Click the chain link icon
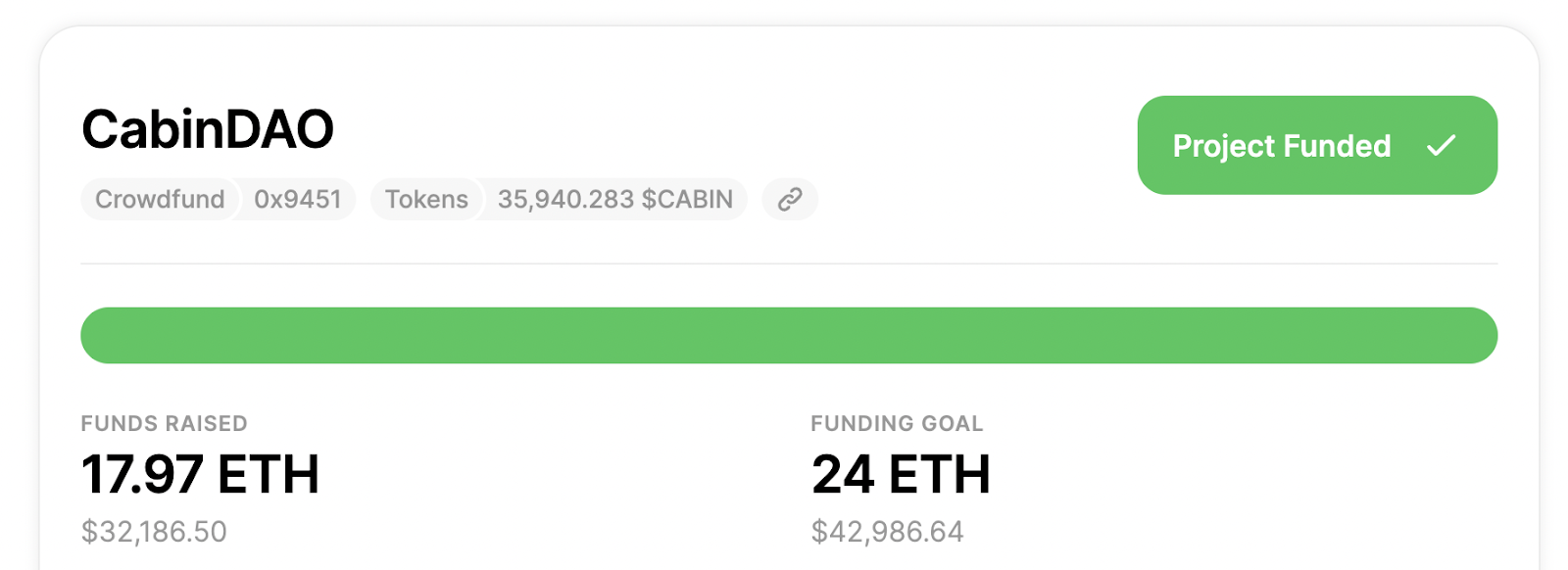The image size is (1568, 570). 790,200
